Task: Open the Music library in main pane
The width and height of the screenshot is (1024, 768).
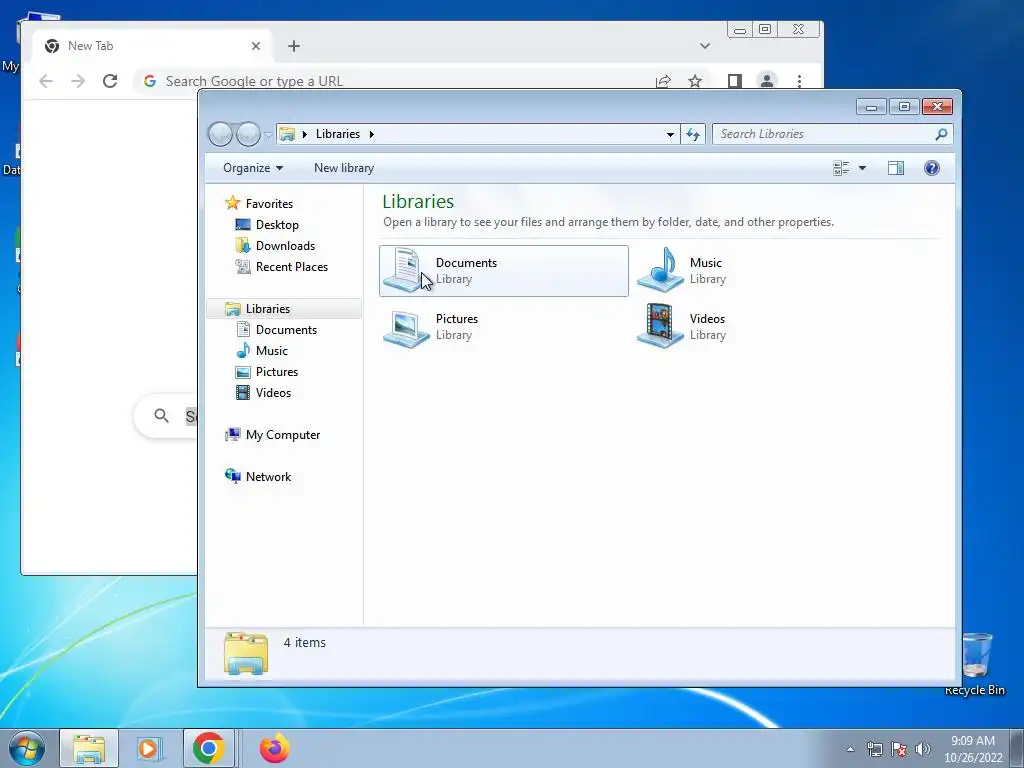Action: point(682,270)
